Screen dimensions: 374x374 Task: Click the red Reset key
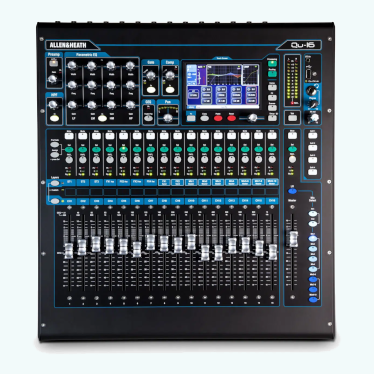(x=232, y=118)
